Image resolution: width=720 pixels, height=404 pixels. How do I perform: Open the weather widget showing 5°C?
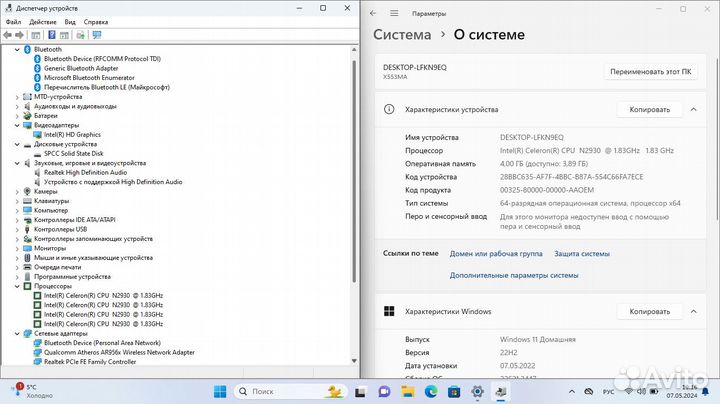pos(33,391)
